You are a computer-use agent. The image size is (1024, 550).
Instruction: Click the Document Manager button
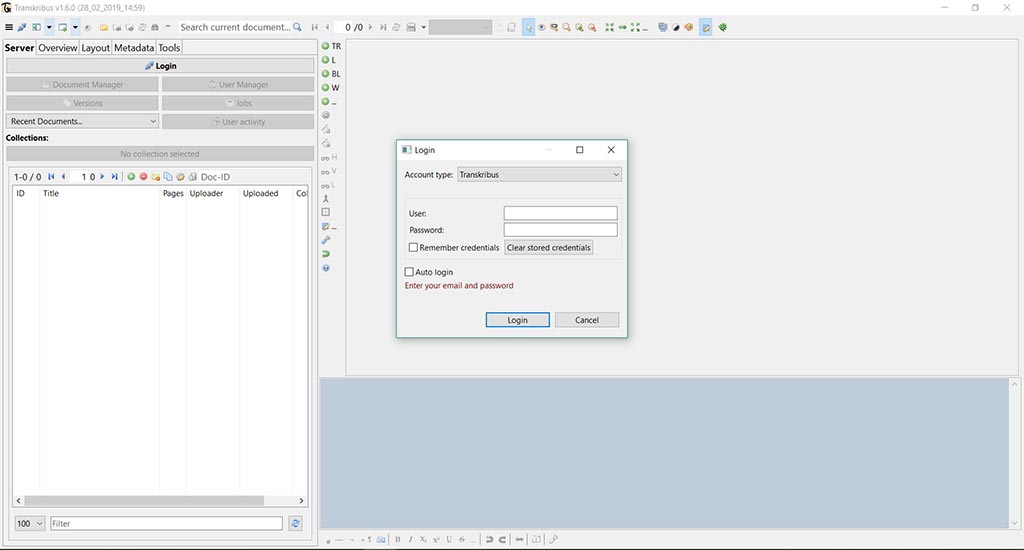coord(82,85)
